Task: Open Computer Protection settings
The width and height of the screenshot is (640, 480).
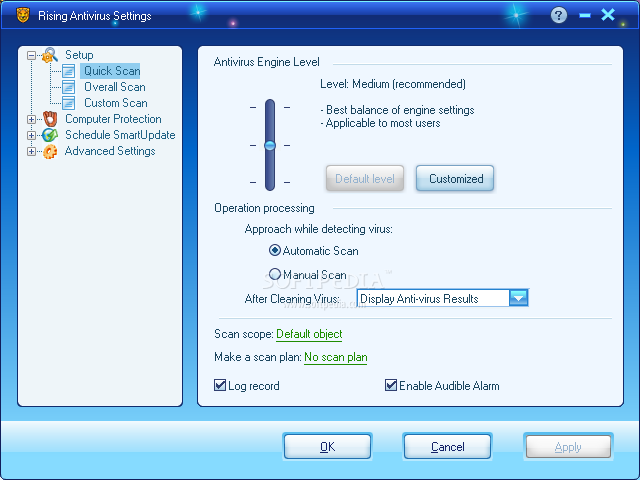Action: pos(113,119)
